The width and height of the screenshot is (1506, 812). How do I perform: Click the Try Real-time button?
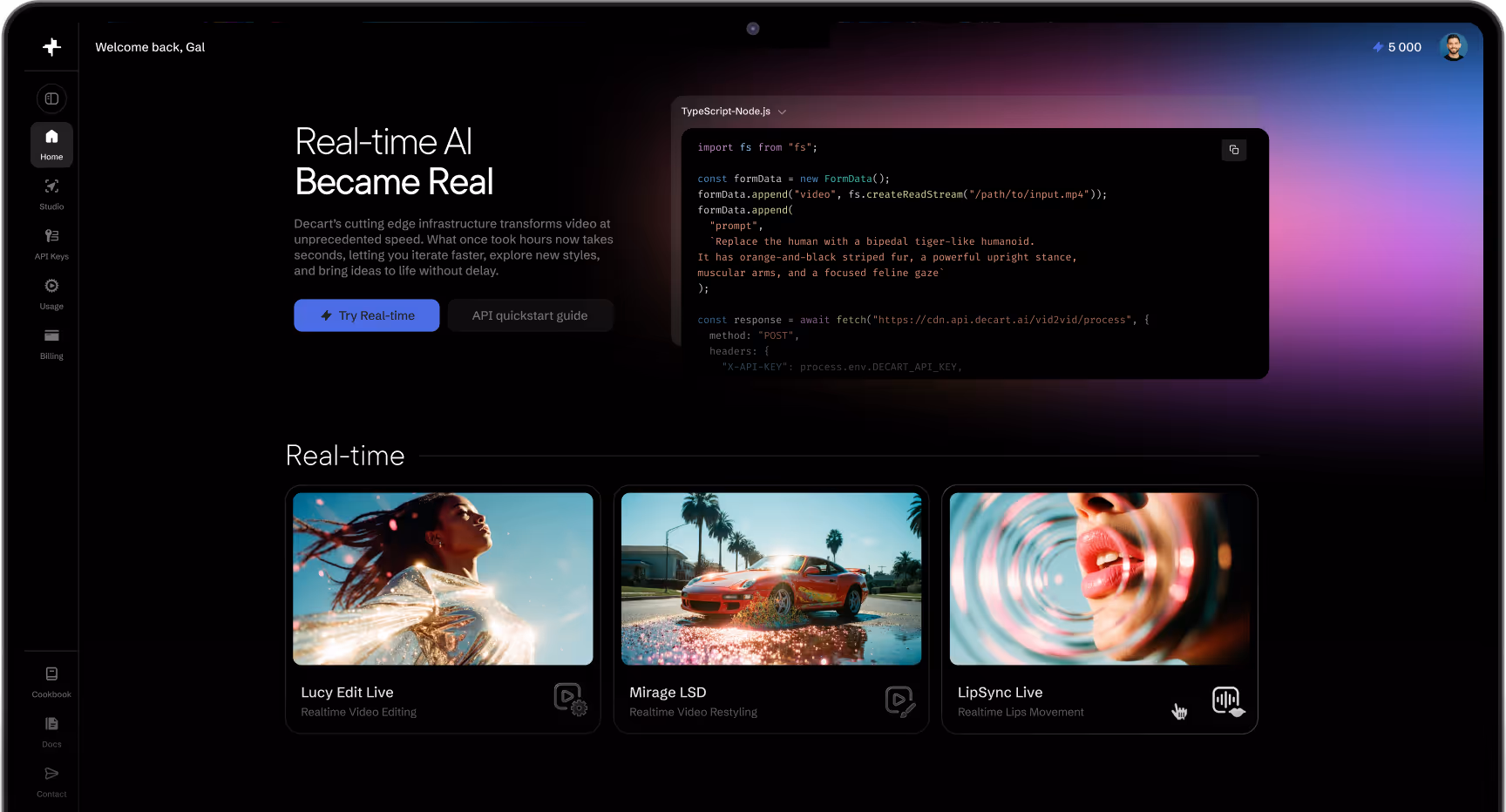pyautogui.click(x=366, y=315)
